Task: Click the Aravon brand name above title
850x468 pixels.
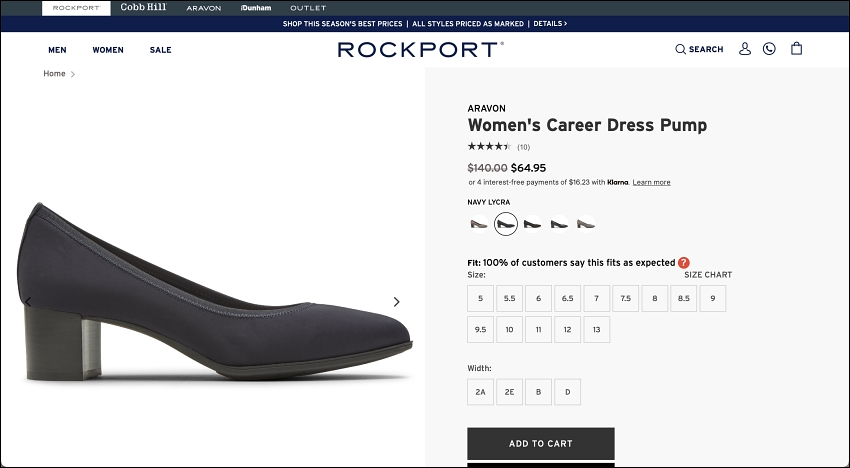Action: [486, 108]
